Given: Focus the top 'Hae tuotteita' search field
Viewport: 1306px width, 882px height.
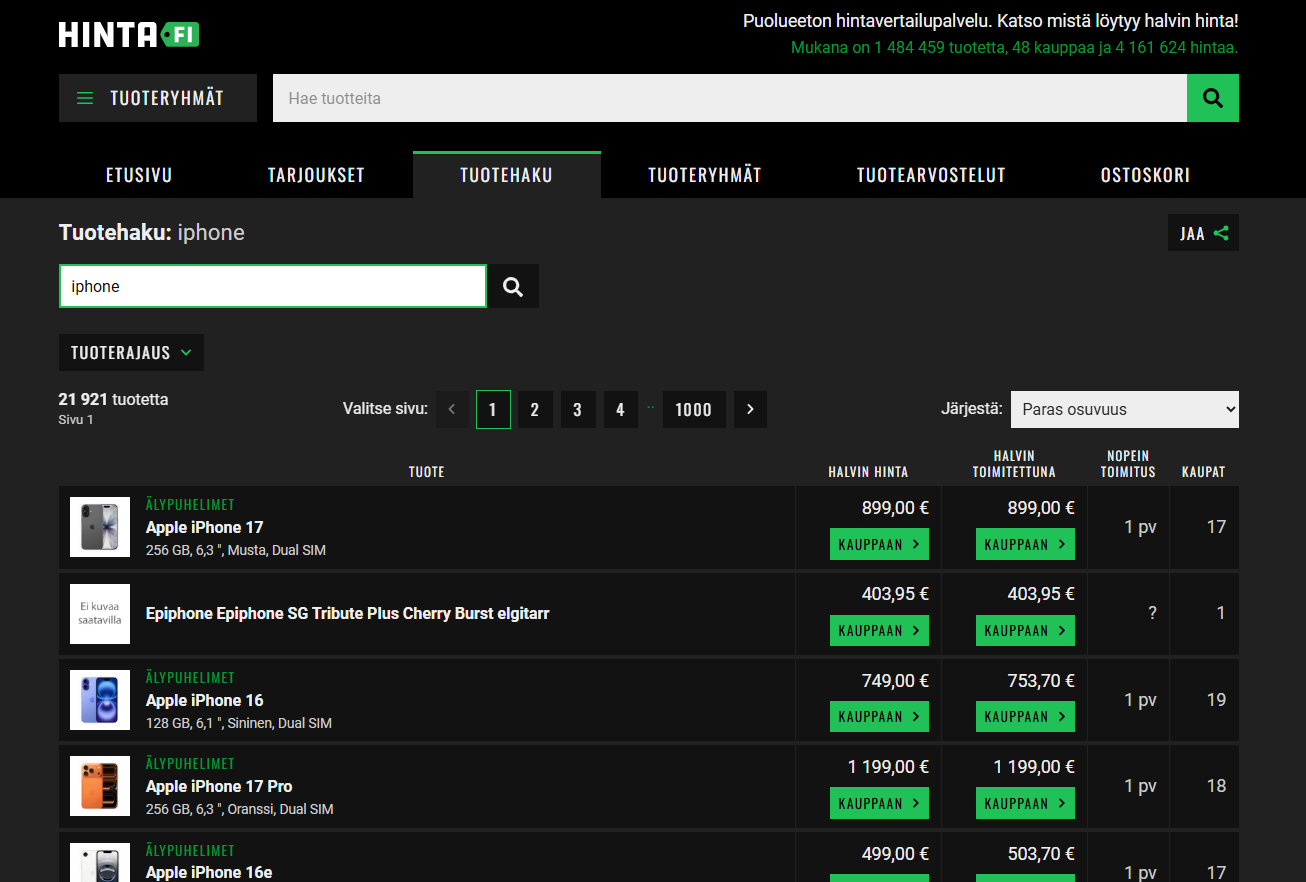Looking at the screenshot, I should (730, 98).
